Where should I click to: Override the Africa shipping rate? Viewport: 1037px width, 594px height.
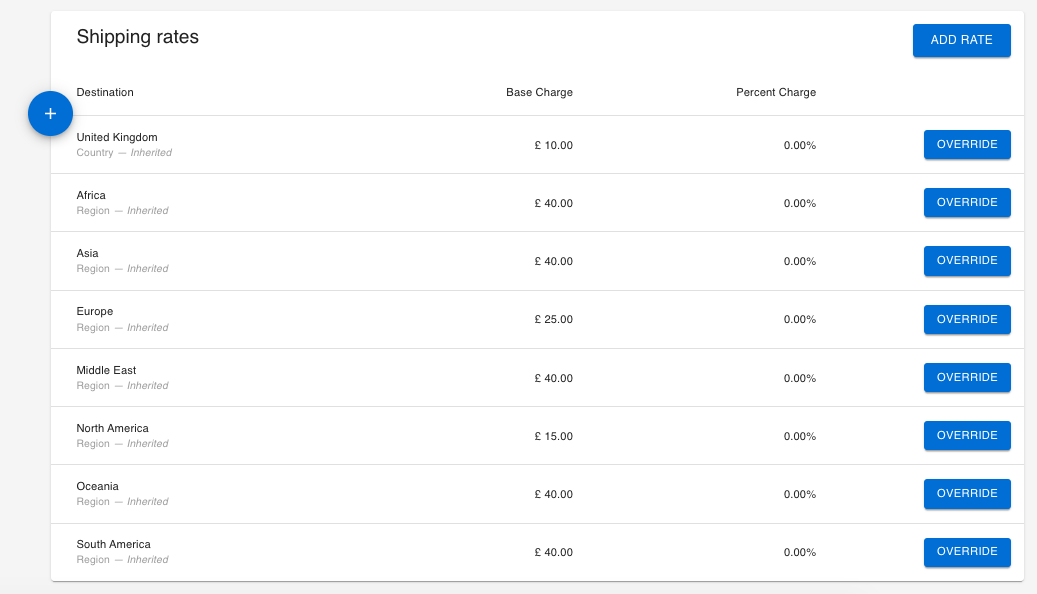click(966, 203)
